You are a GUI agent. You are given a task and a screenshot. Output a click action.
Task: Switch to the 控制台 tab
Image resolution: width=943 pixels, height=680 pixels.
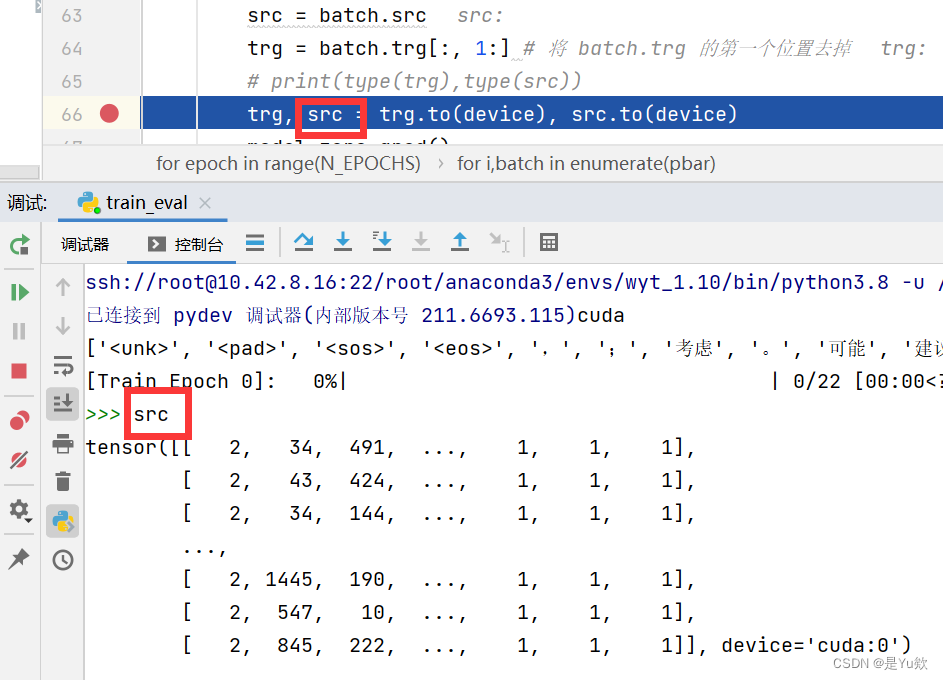[x=185, y=244]
